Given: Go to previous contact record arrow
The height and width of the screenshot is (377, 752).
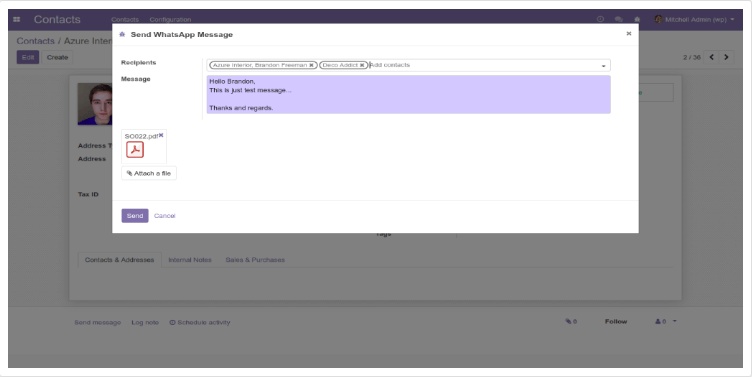Looking at the screenshot, I should [x=712, y=57].
